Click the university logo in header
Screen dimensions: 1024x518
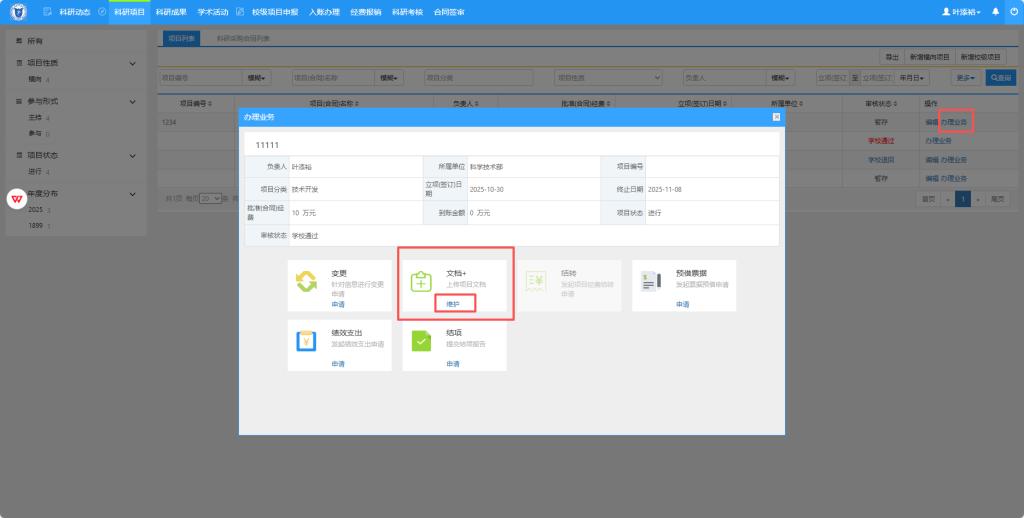[18, 12]
